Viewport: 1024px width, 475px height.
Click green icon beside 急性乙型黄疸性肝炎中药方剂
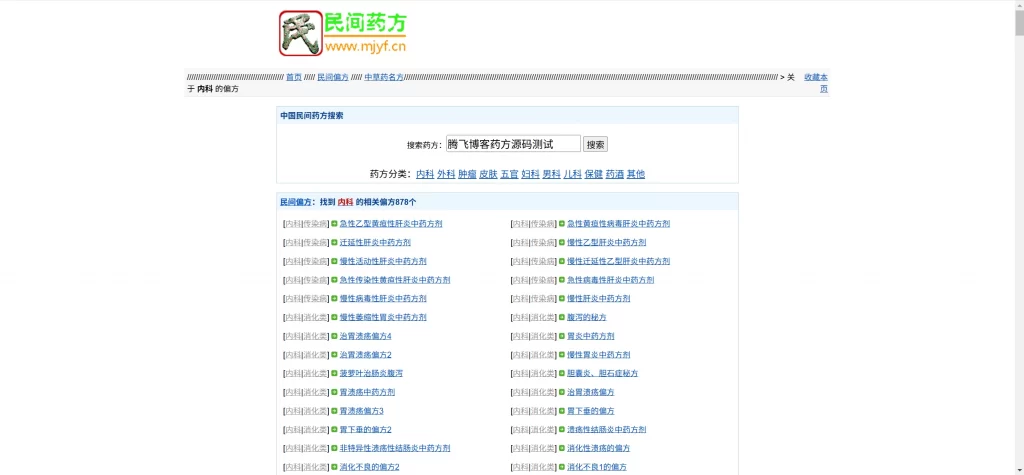tap(335, 224)
